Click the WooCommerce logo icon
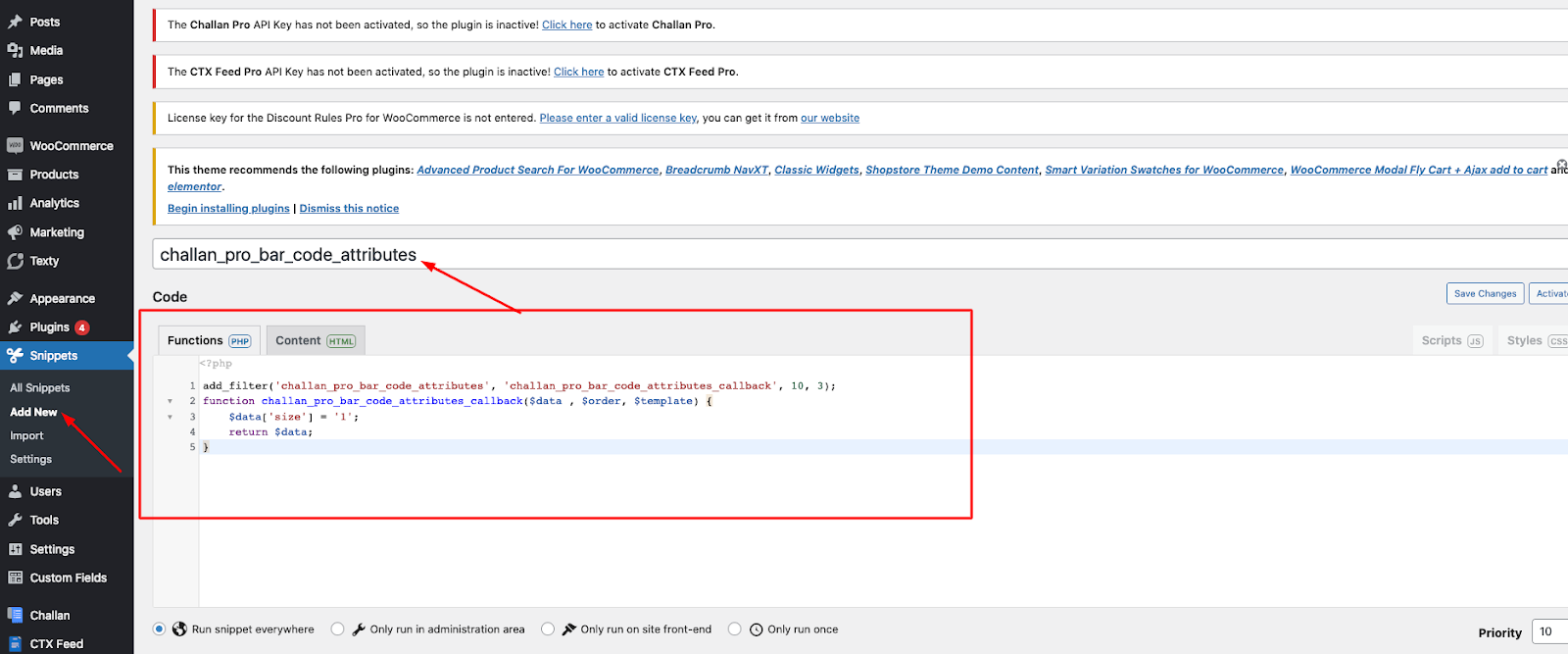The width and height of the screenshot is (1568, 654). (15, 145)
